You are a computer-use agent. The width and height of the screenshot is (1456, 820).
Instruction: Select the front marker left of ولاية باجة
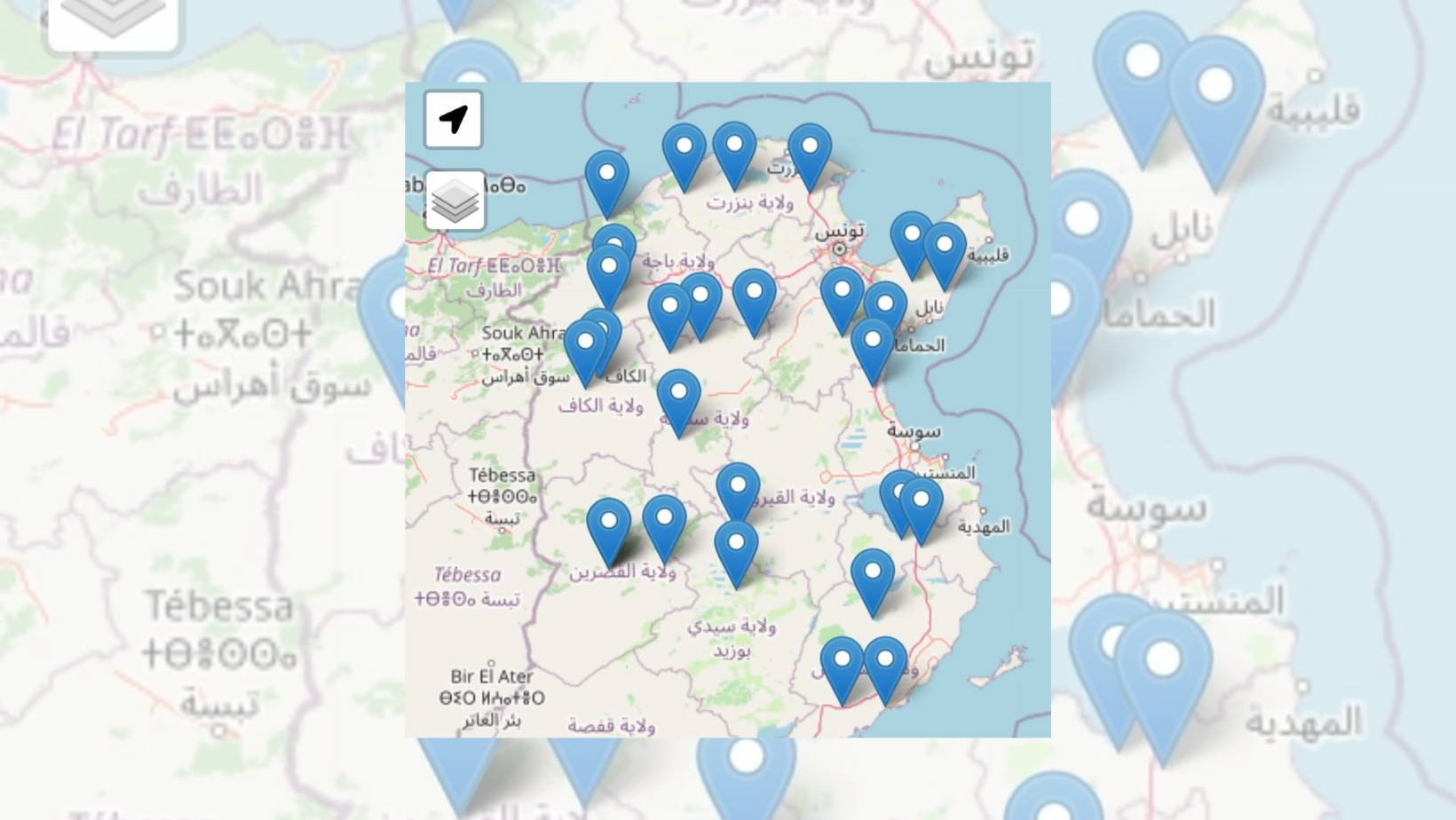click(609, 278)
